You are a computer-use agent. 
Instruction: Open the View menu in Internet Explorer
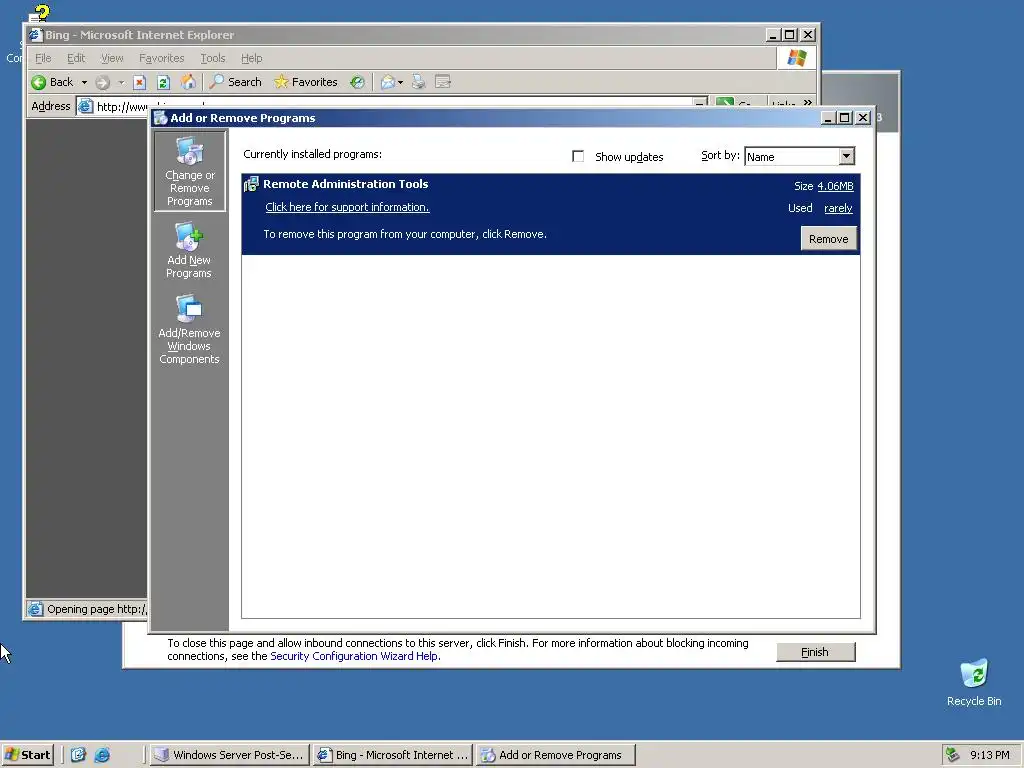[x=112, y=58]
